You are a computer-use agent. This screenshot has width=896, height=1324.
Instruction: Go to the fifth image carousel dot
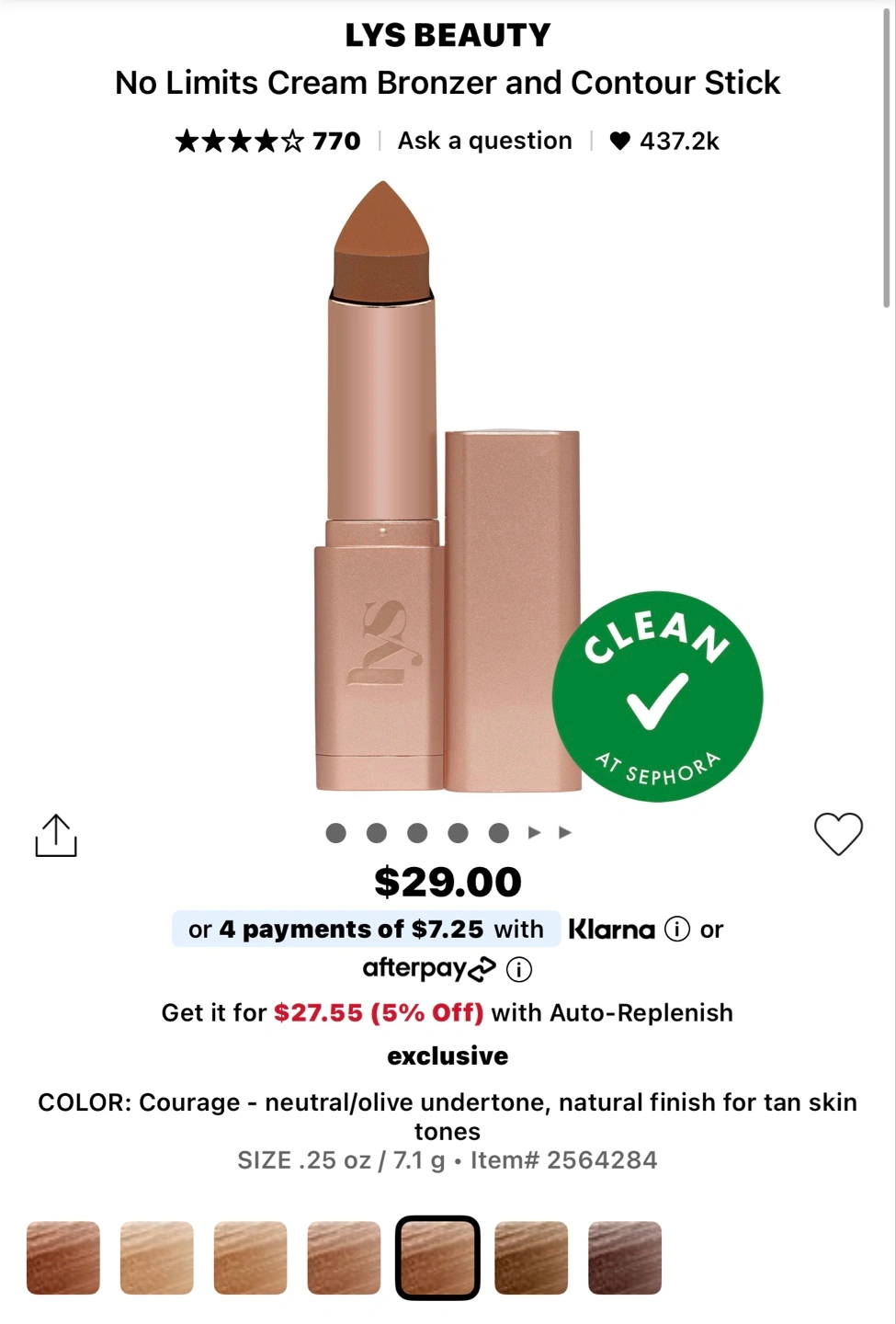(x=498, y=833)
